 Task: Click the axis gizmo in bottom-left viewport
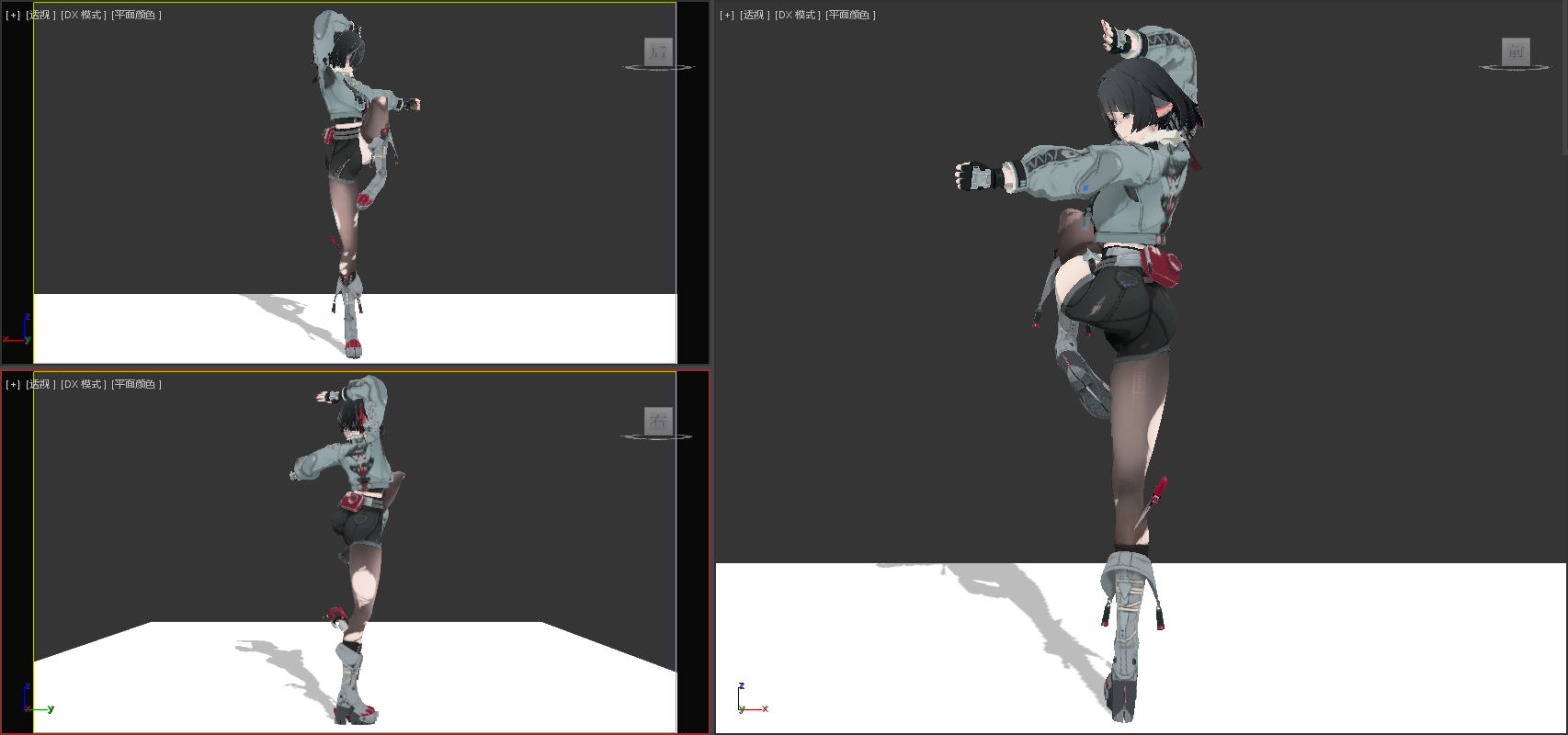coord(33,701)
